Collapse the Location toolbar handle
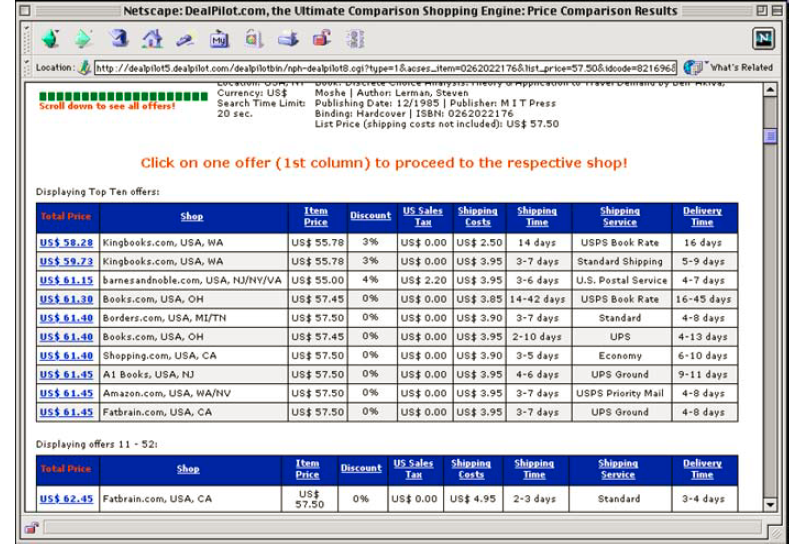Image resolution: width=805 pixels, height=557 pixels. (x=27, y=67)
